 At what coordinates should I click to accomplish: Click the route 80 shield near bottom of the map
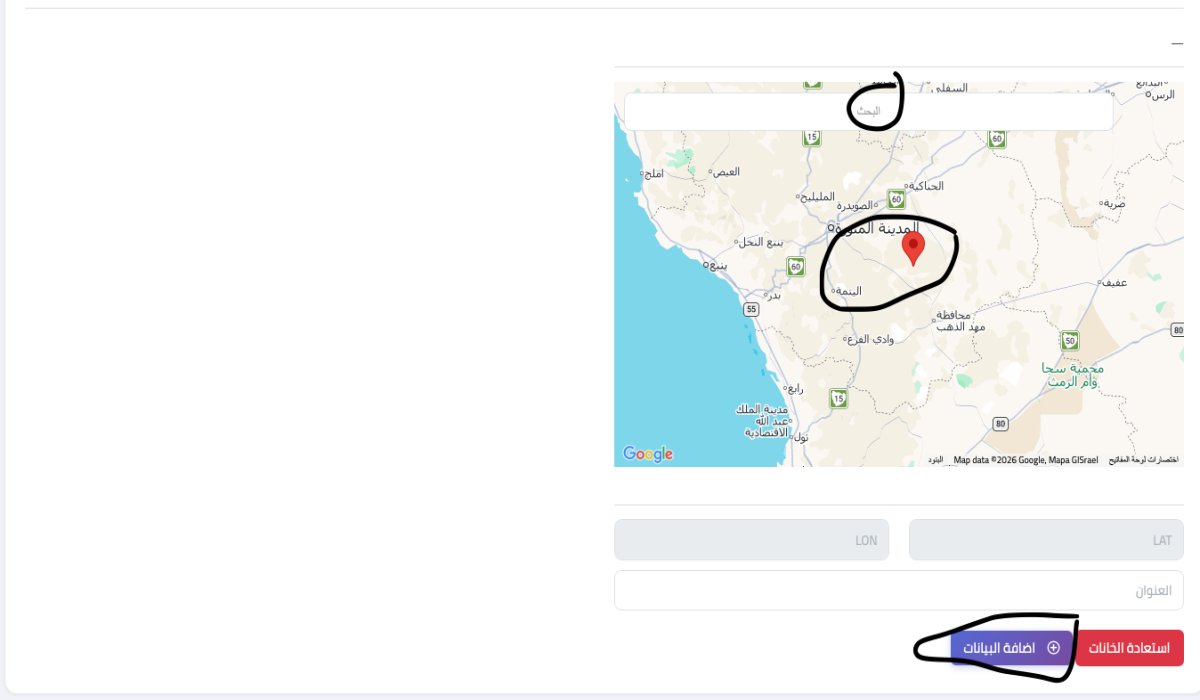1001,424
